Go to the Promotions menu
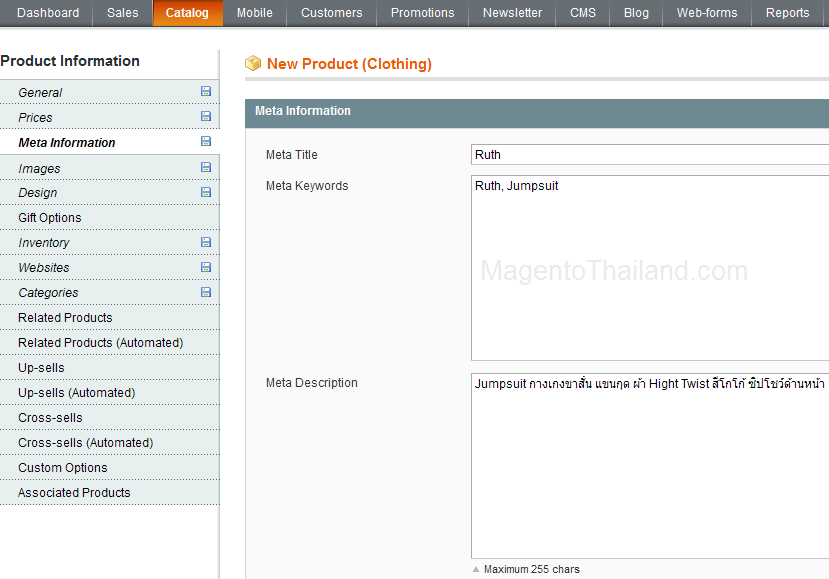The image size is (829, 579). (x=422, y=13)
